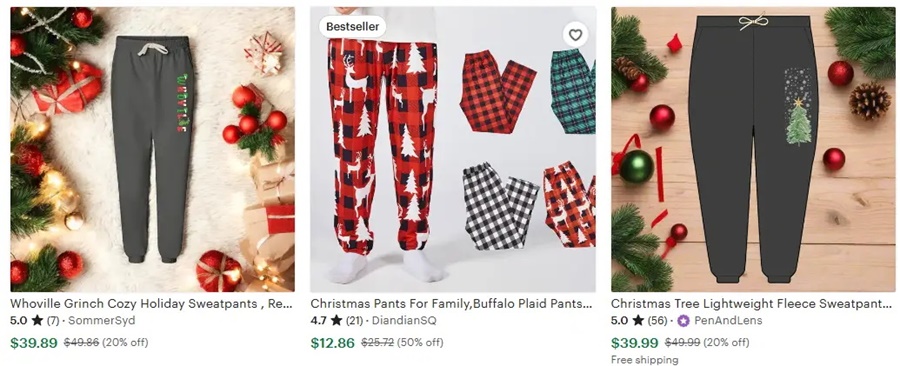Click the $39.99 sale price

634,343
